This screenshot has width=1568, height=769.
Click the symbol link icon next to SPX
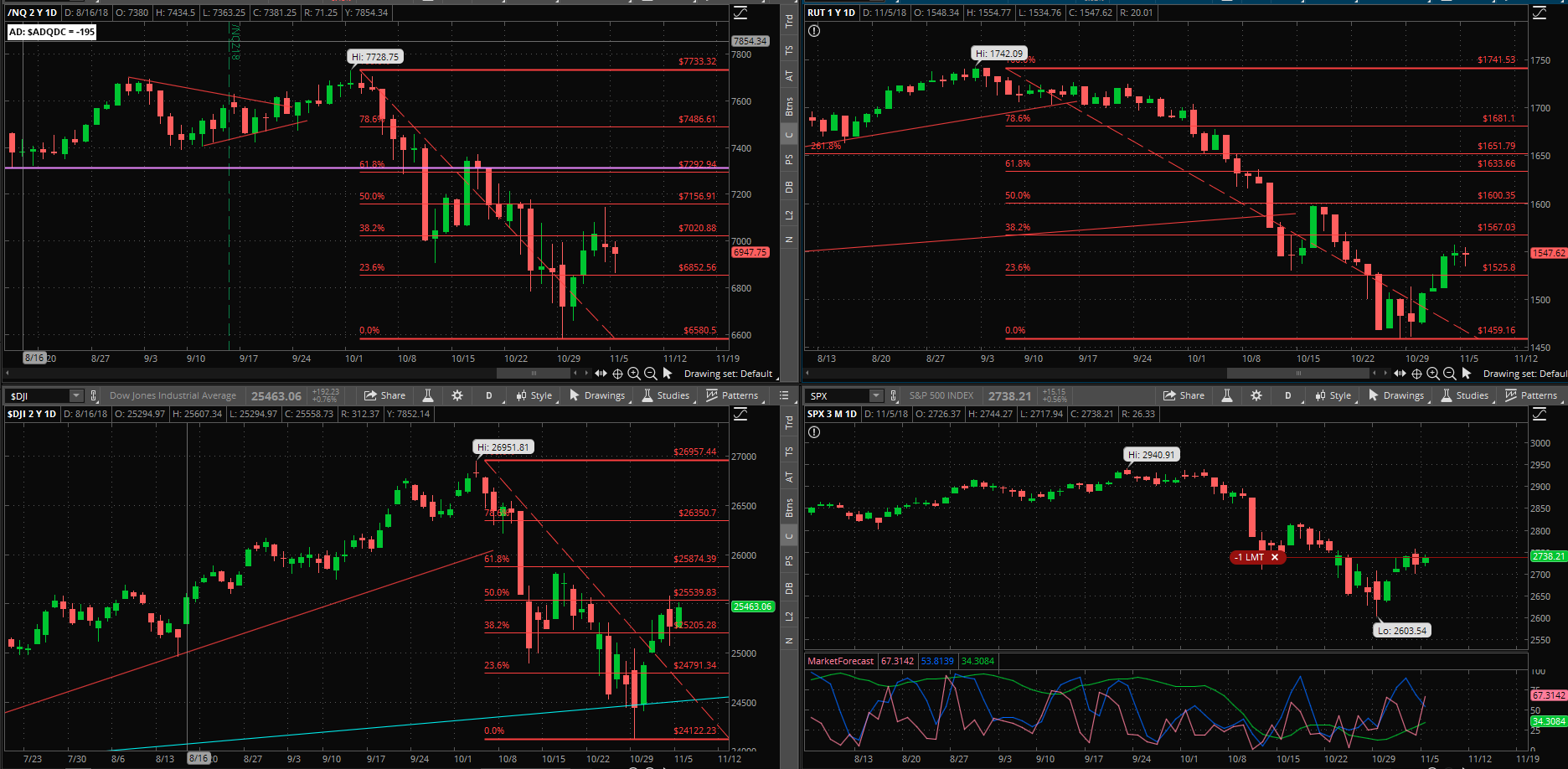coord(893,395)
